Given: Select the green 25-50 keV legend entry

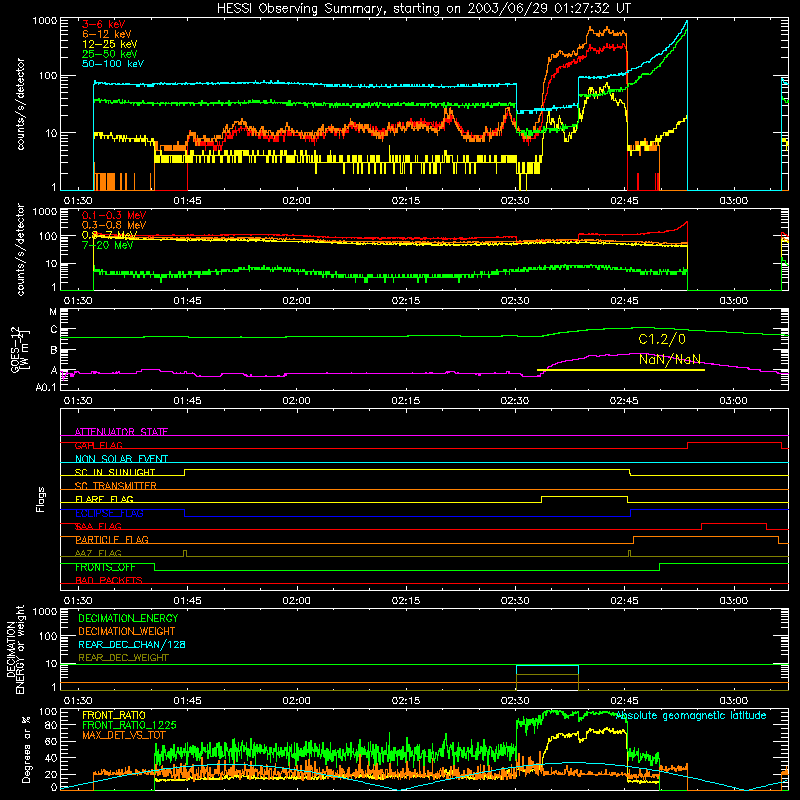Looking at the screenshot, I should 110,54.
